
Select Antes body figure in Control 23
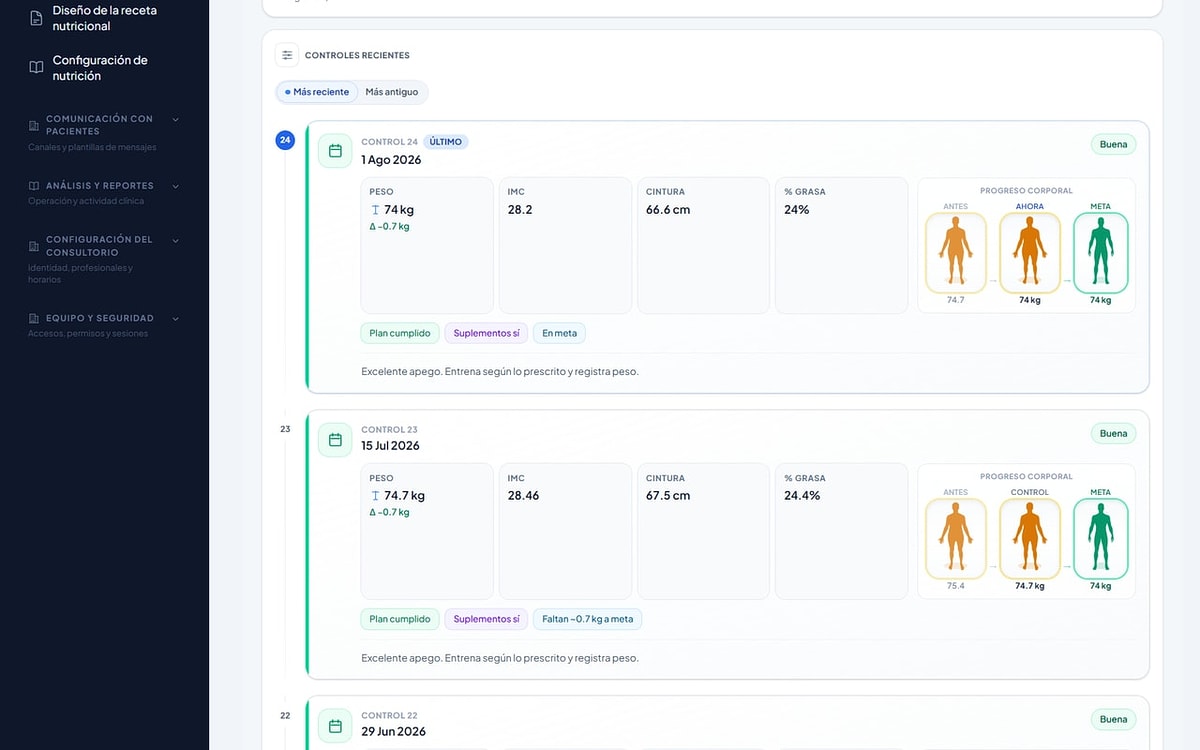click(956, 539)
